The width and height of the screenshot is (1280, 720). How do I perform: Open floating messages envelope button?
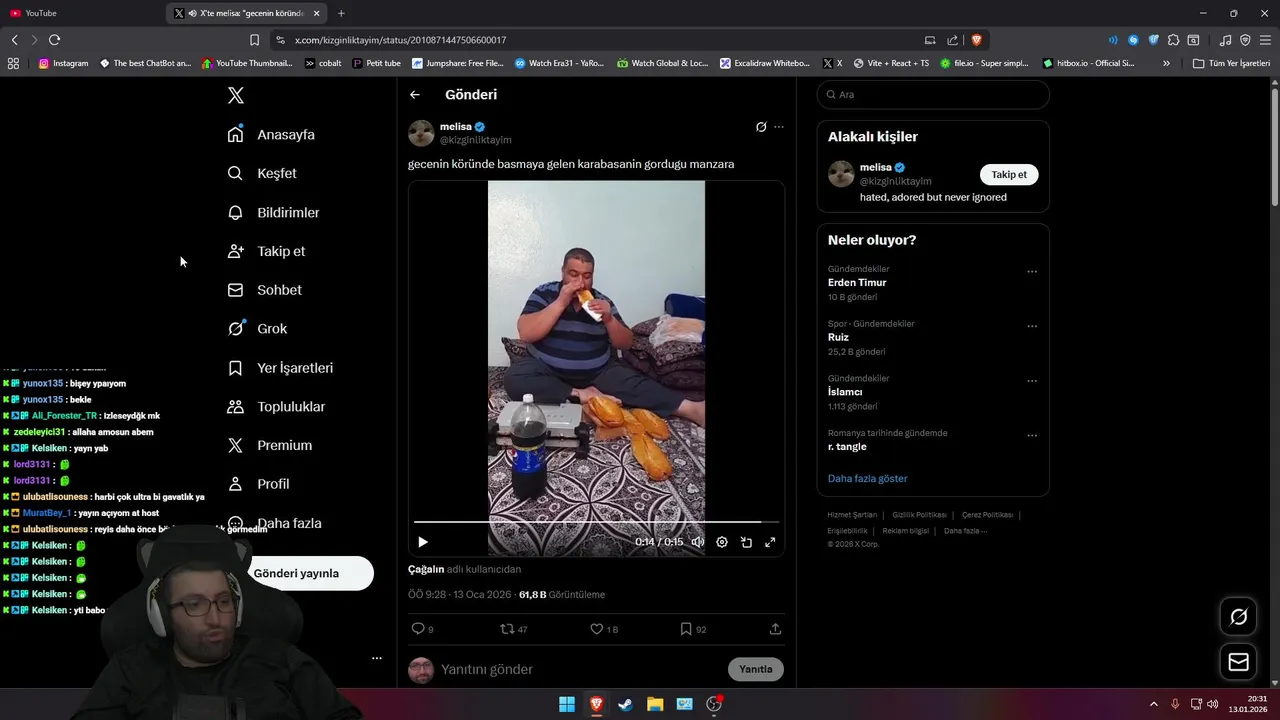point(1238,662)
